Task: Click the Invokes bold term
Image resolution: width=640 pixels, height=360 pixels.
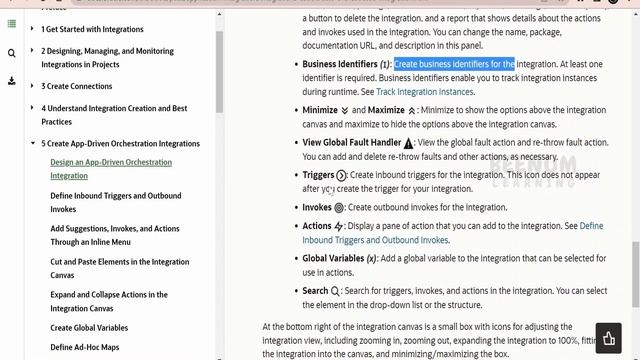Action: [317, 207]
